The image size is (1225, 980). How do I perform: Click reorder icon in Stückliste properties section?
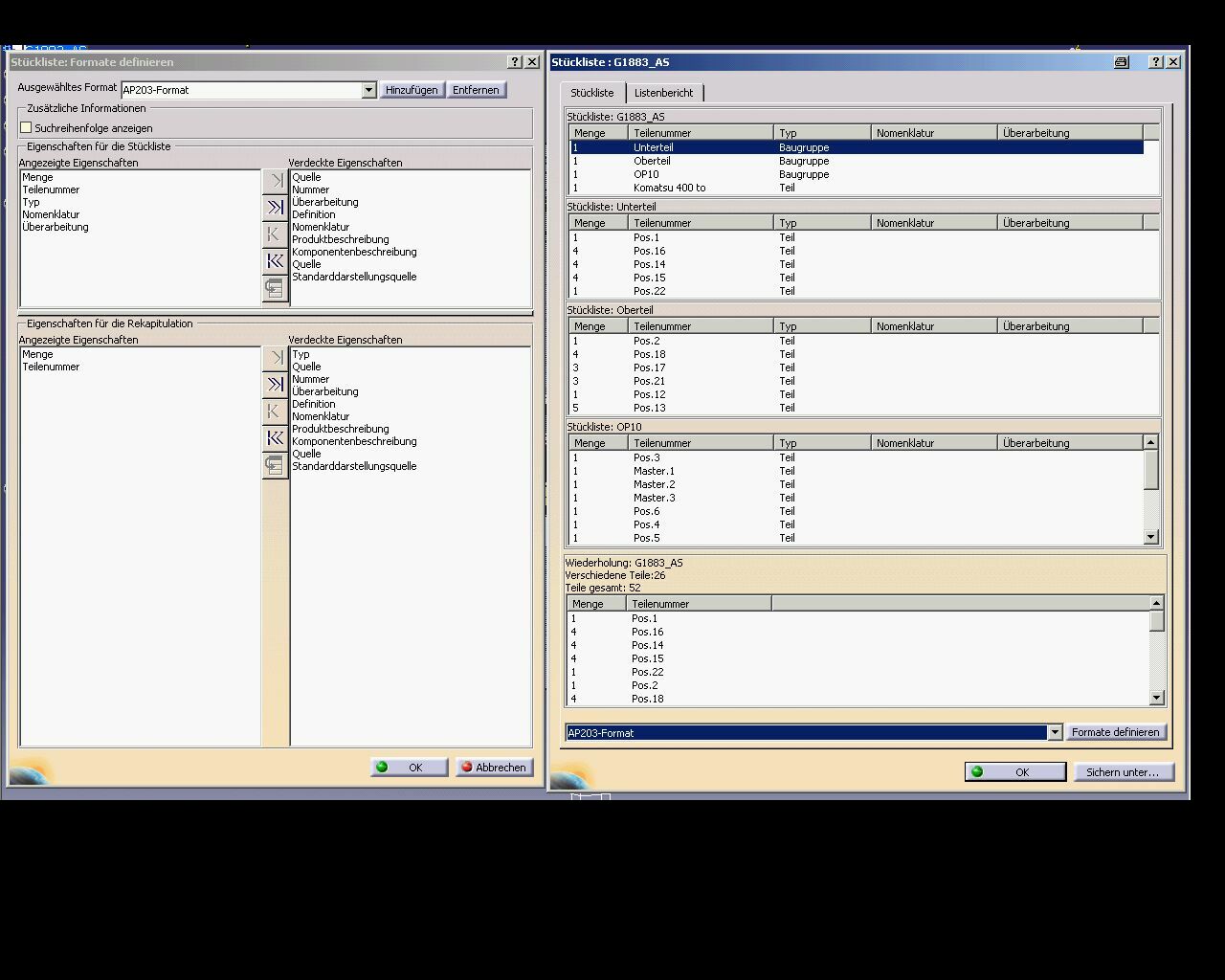coord(275,287)
